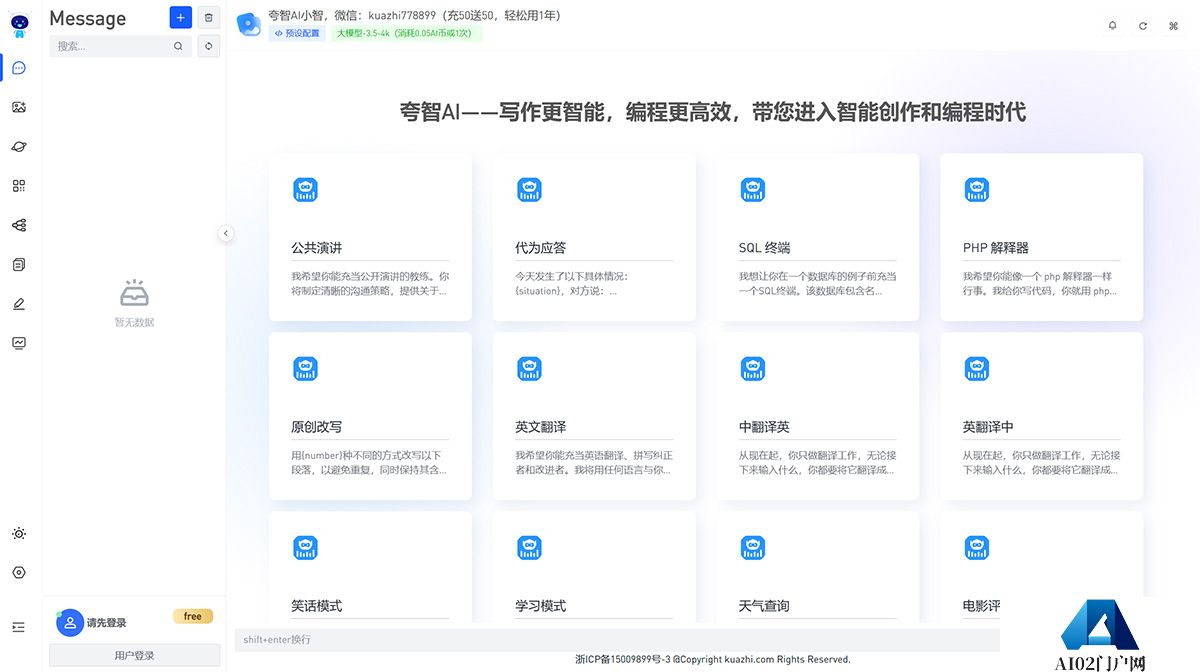The height and width of the screenshot is (672, 1200).
Task: Click robot icon on SQL 终端 card
Action: (753, 190)
